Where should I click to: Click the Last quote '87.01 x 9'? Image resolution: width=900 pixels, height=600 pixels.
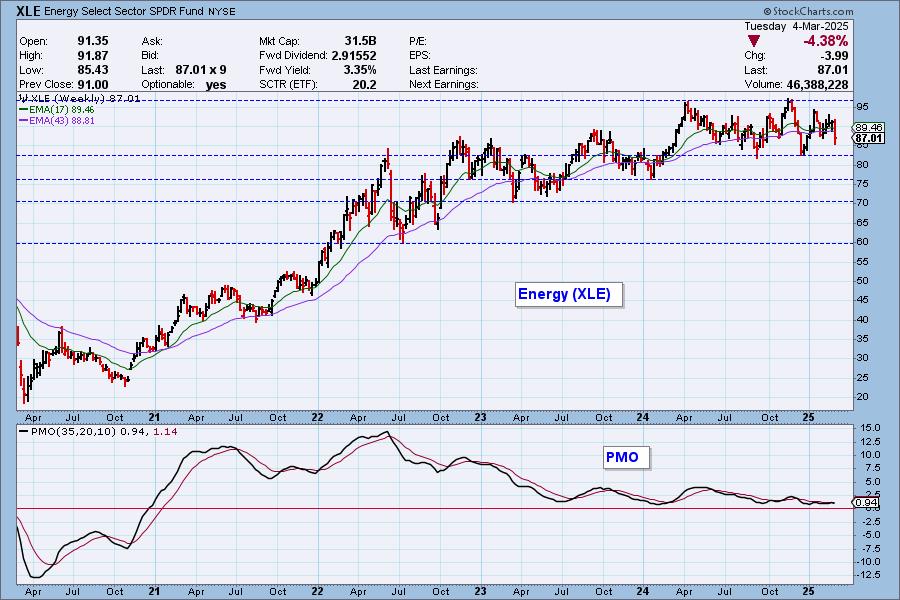coord(201,70)
